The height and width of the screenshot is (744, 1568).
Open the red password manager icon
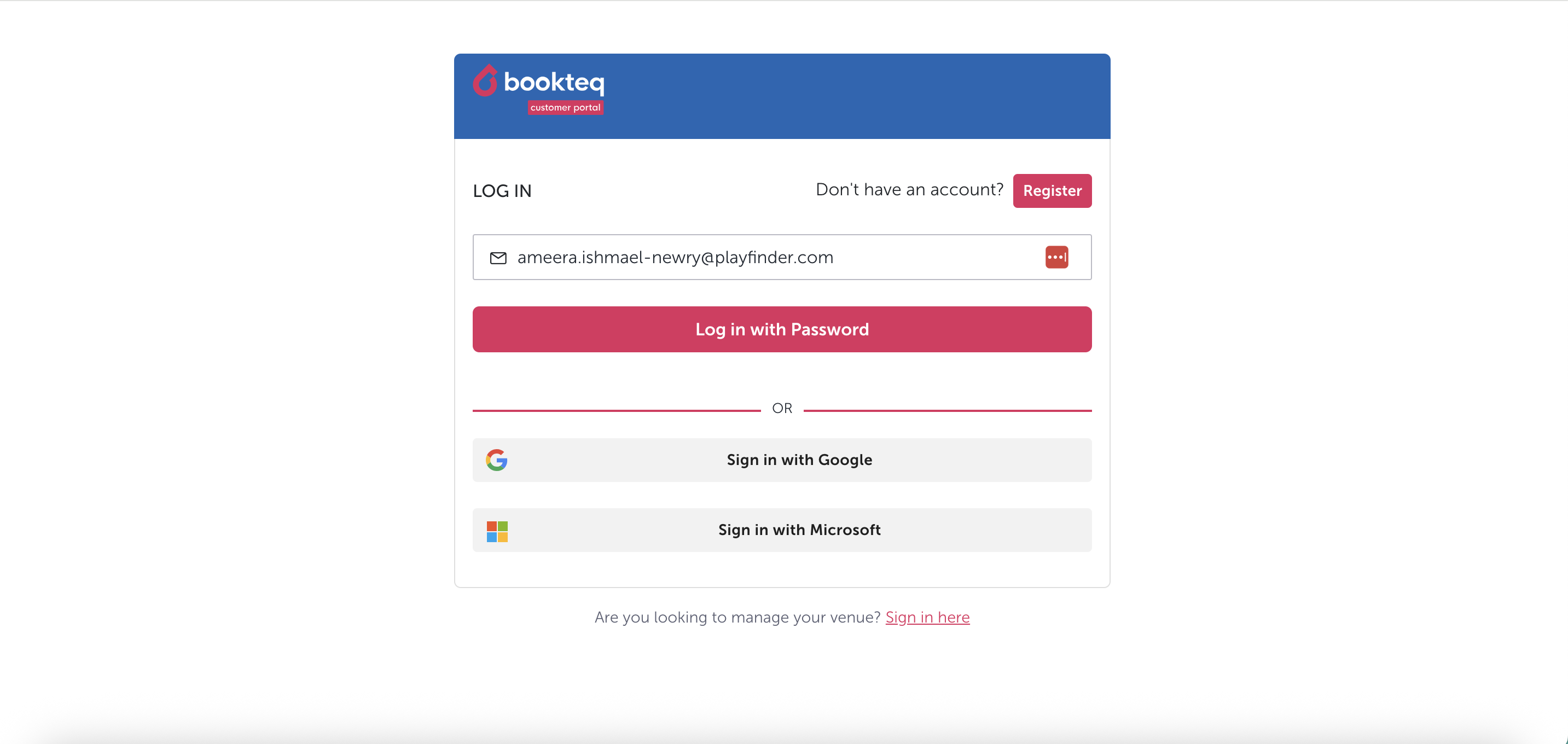point(1056,257)
